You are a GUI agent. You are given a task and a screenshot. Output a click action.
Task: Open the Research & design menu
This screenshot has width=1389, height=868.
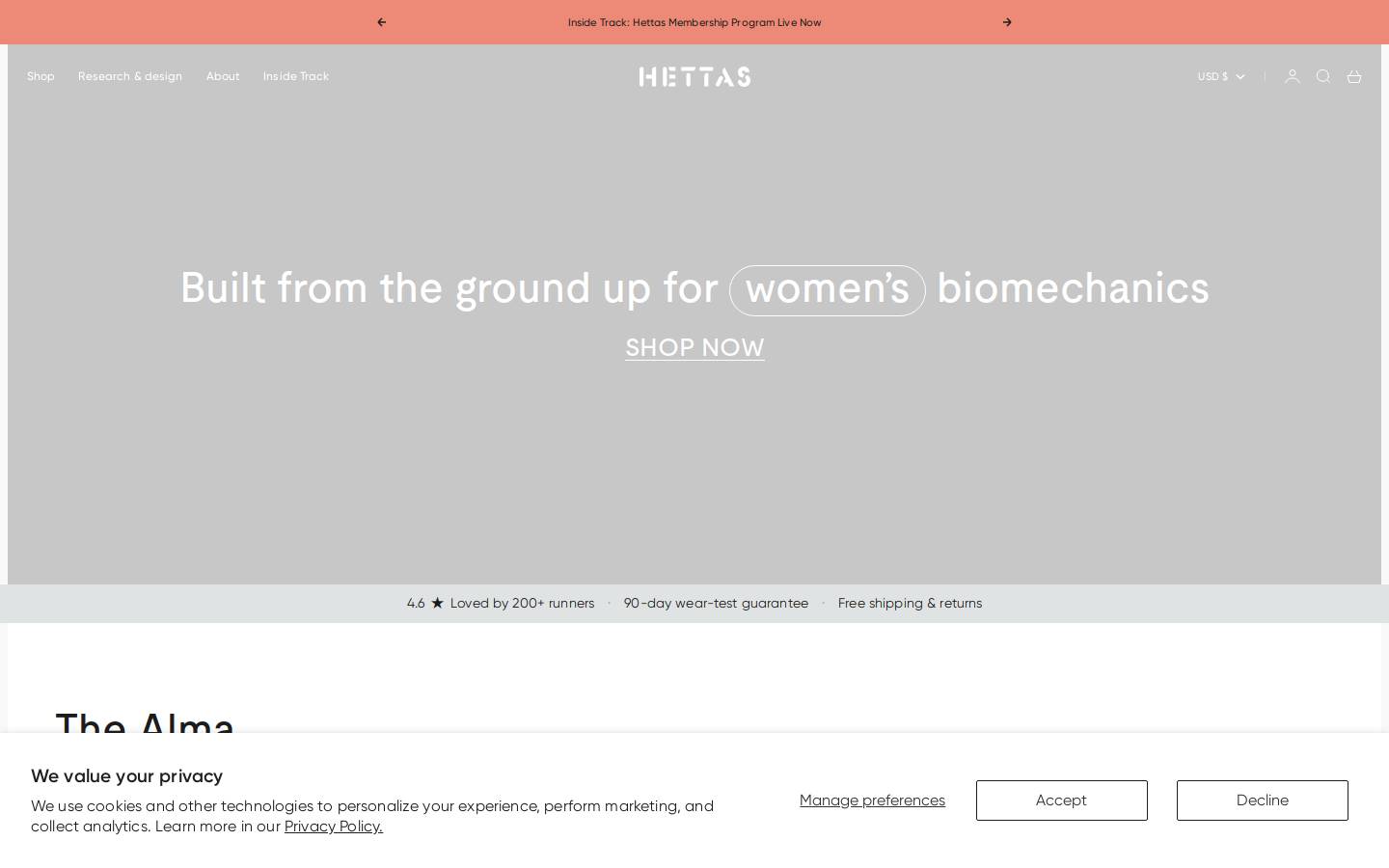(130, 76)
